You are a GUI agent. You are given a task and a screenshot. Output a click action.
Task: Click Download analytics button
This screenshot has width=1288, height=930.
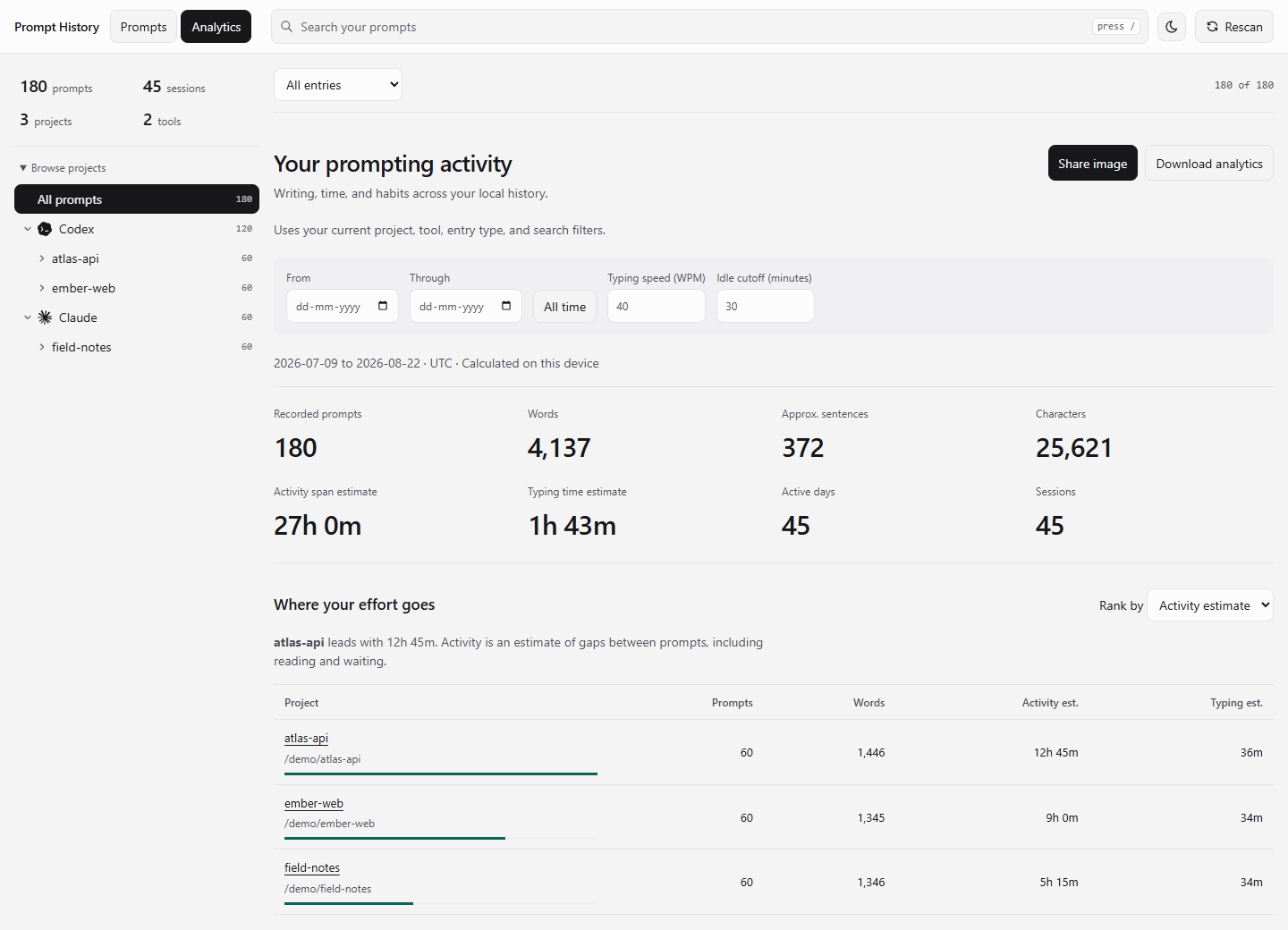point(1209,164)
